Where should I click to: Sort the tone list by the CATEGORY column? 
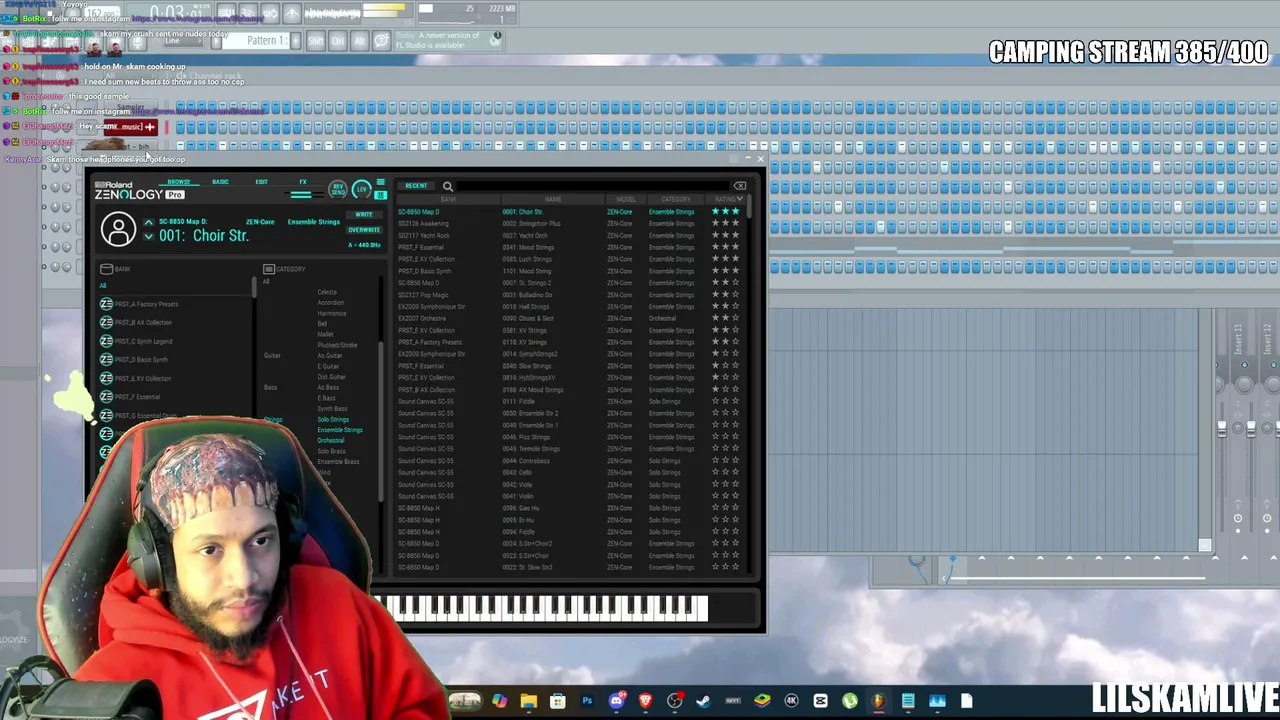point(676,199)
